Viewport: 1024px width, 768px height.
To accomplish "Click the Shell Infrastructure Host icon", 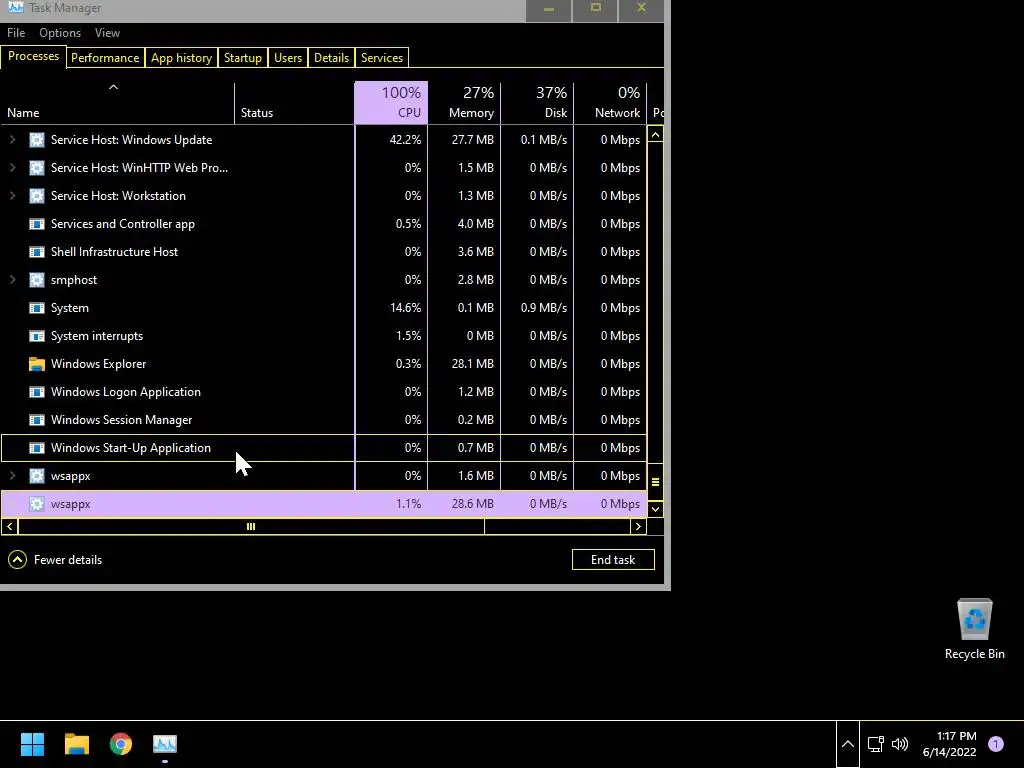I will [x=37, y=252].
